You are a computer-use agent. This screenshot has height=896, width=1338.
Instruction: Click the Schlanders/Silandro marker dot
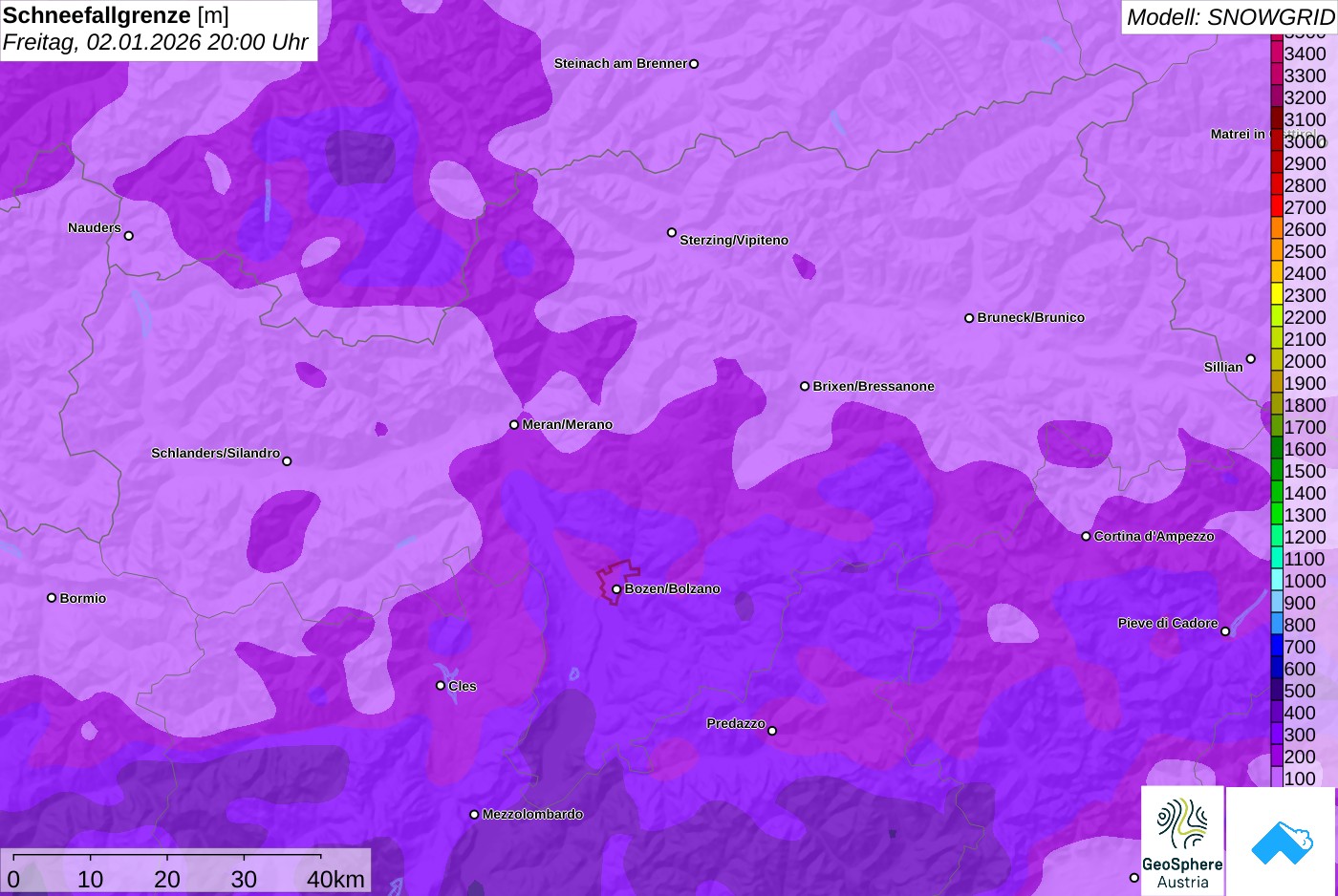coord(287,461)
